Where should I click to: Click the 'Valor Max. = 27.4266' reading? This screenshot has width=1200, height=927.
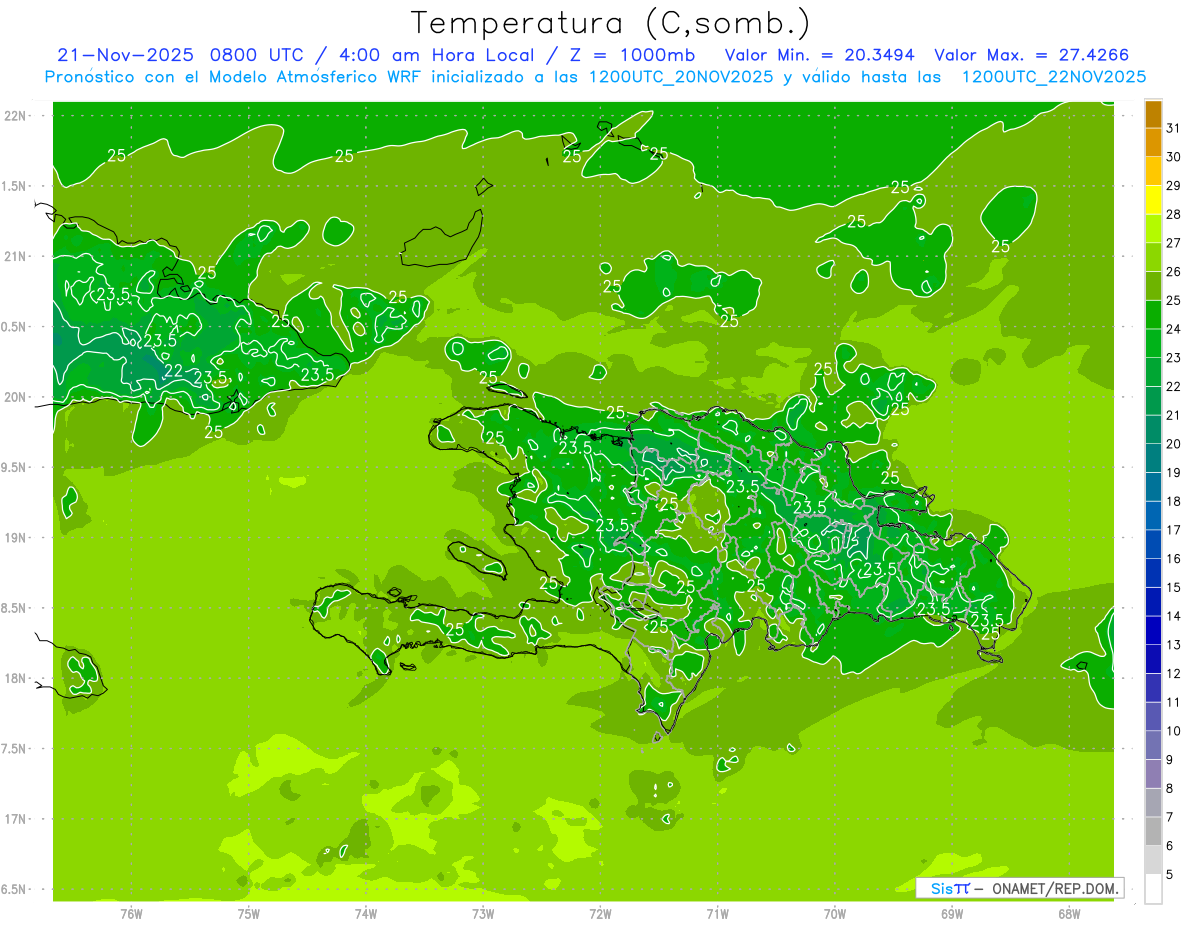(1031, 55)
